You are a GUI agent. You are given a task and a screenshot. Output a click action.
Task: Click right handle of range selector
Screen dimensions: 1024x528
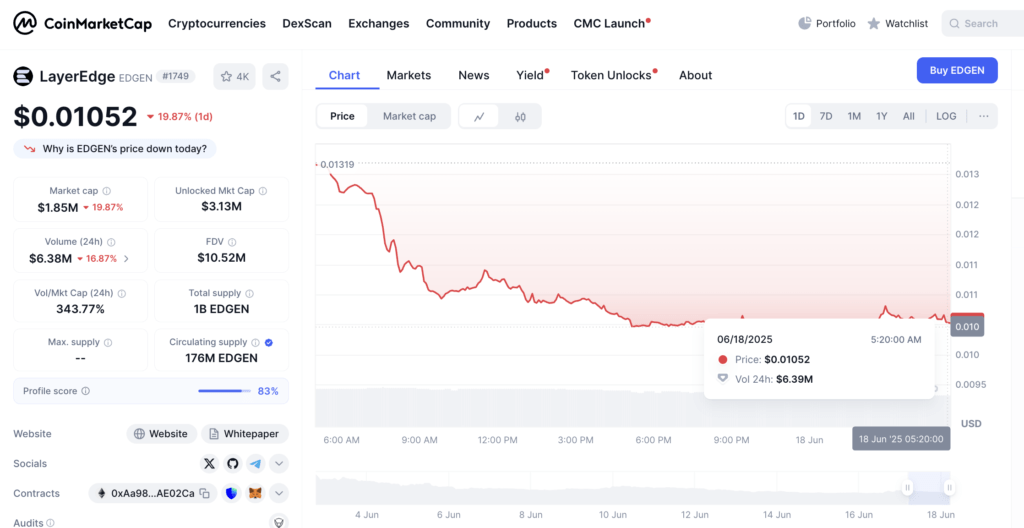point(950,487)
